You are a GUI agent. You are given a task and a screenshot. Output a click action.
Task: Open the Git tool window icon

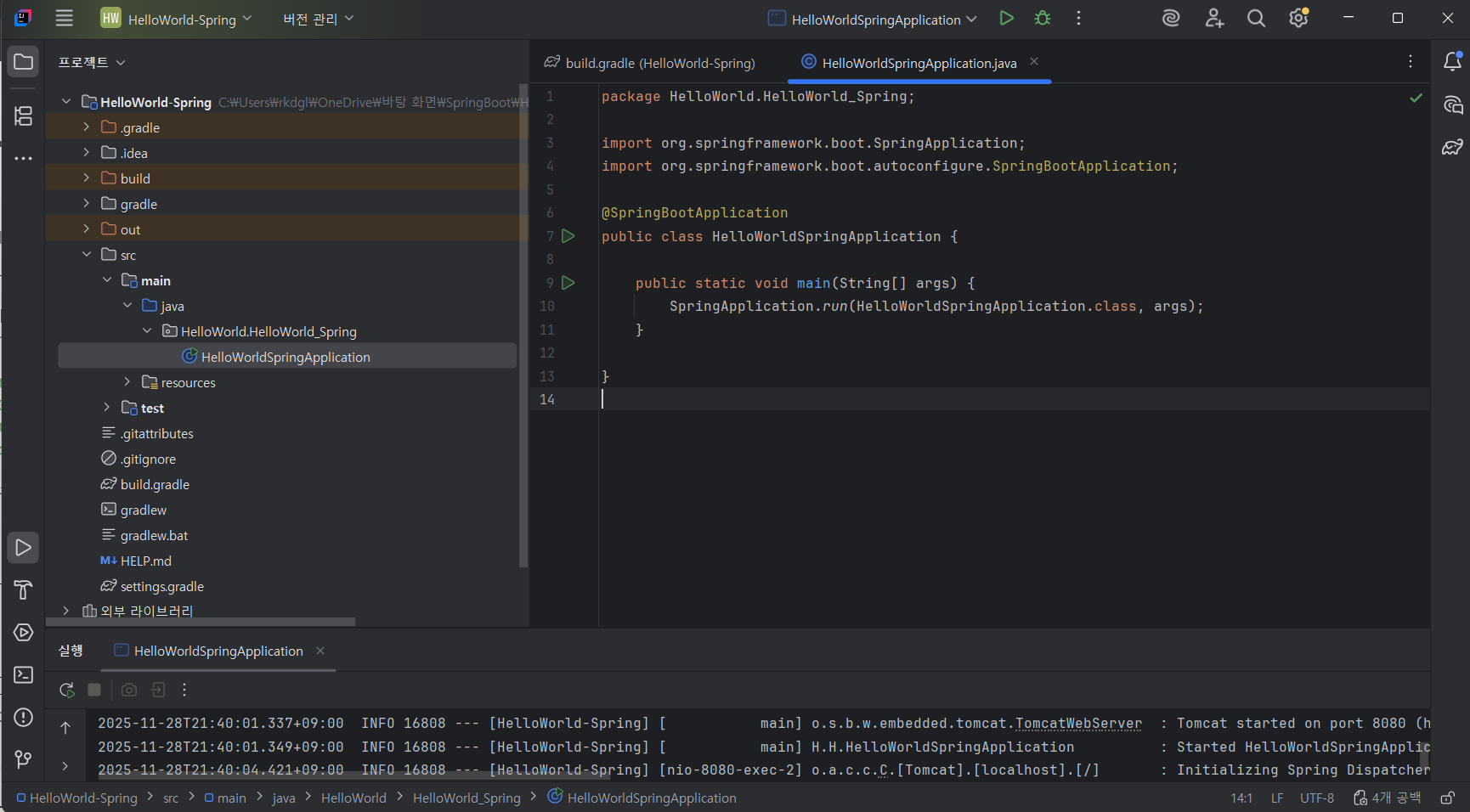coord(23,759)
